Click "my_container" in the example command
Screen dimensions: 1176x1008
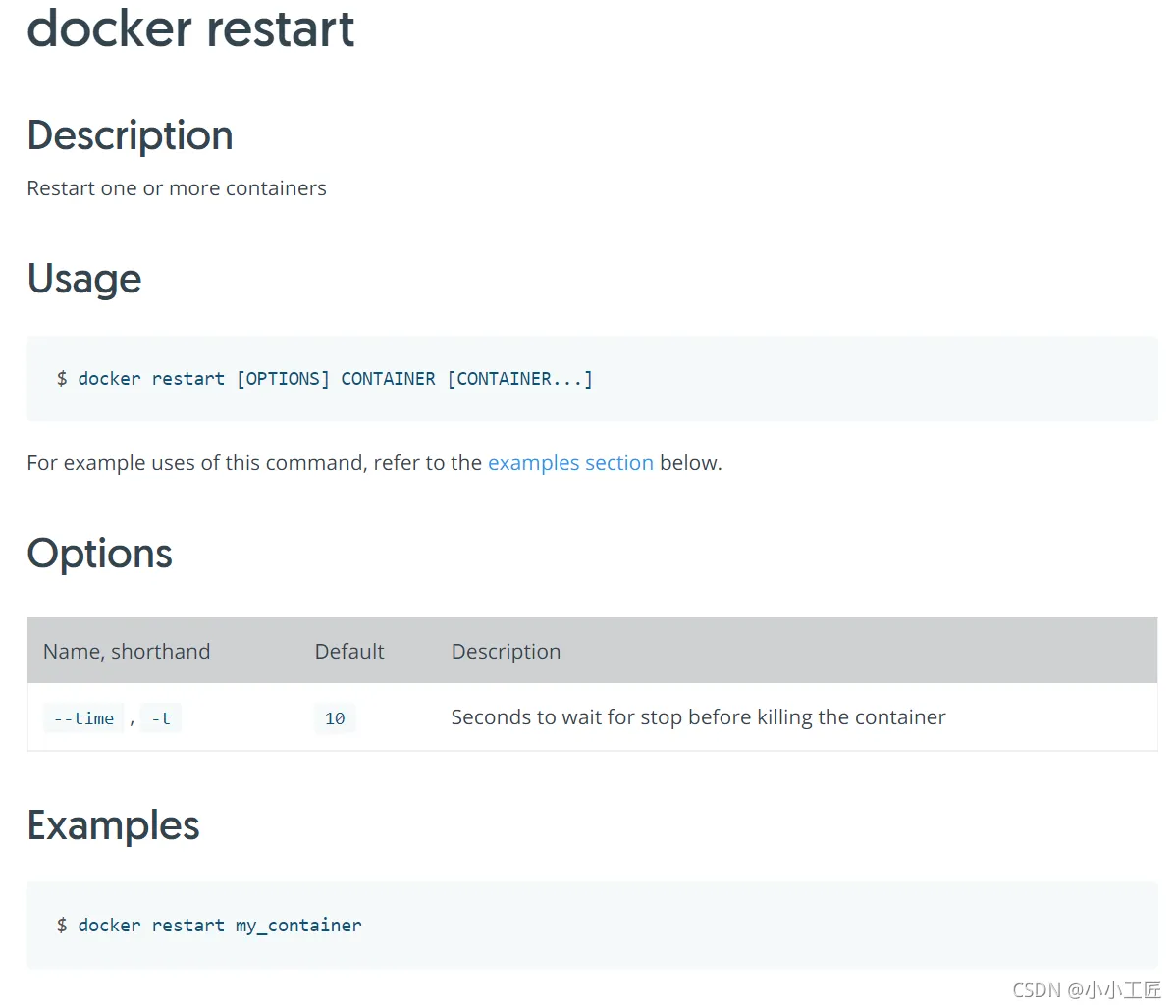point(298,926)
